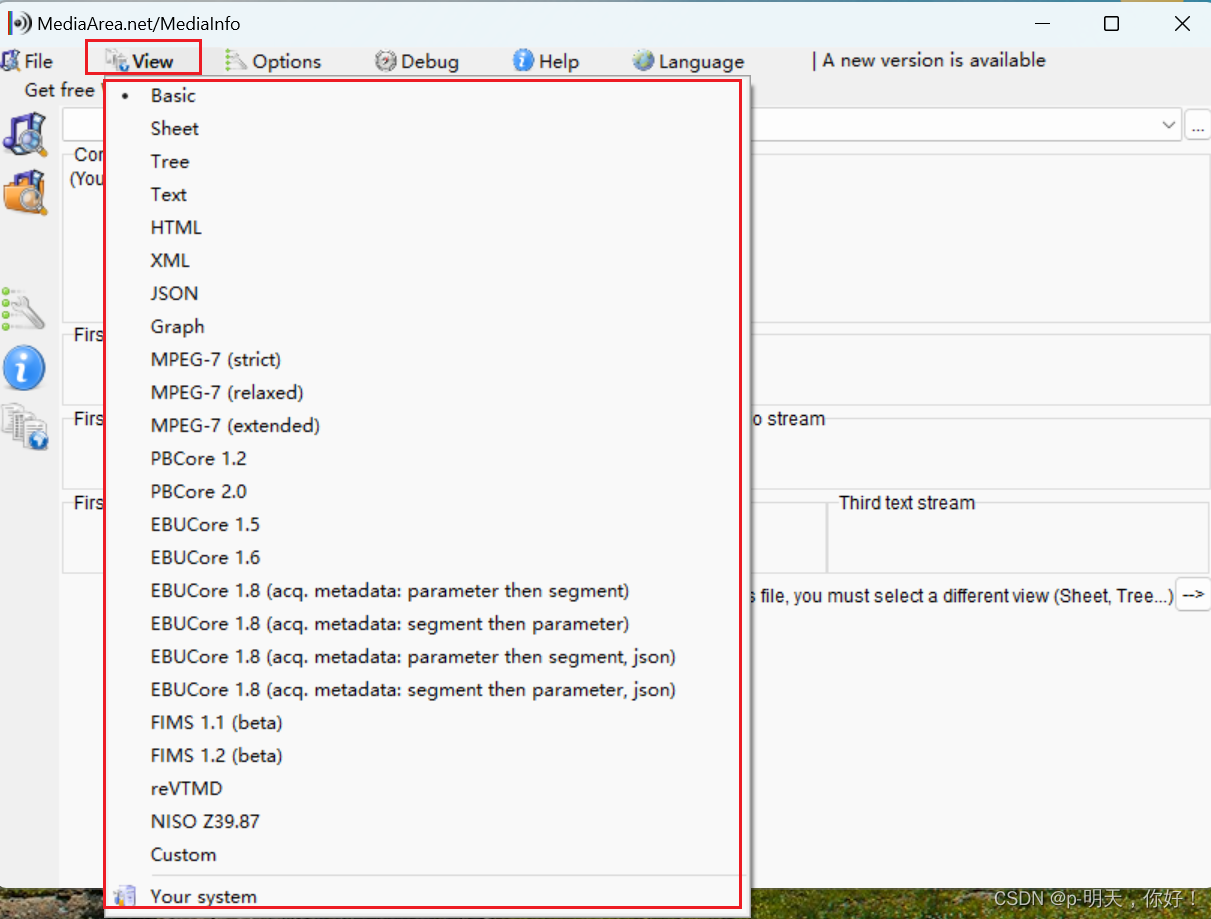Open the preferences wrench icon in sidebar
This screenshot has height=919, width=1211.
[24, 310]
